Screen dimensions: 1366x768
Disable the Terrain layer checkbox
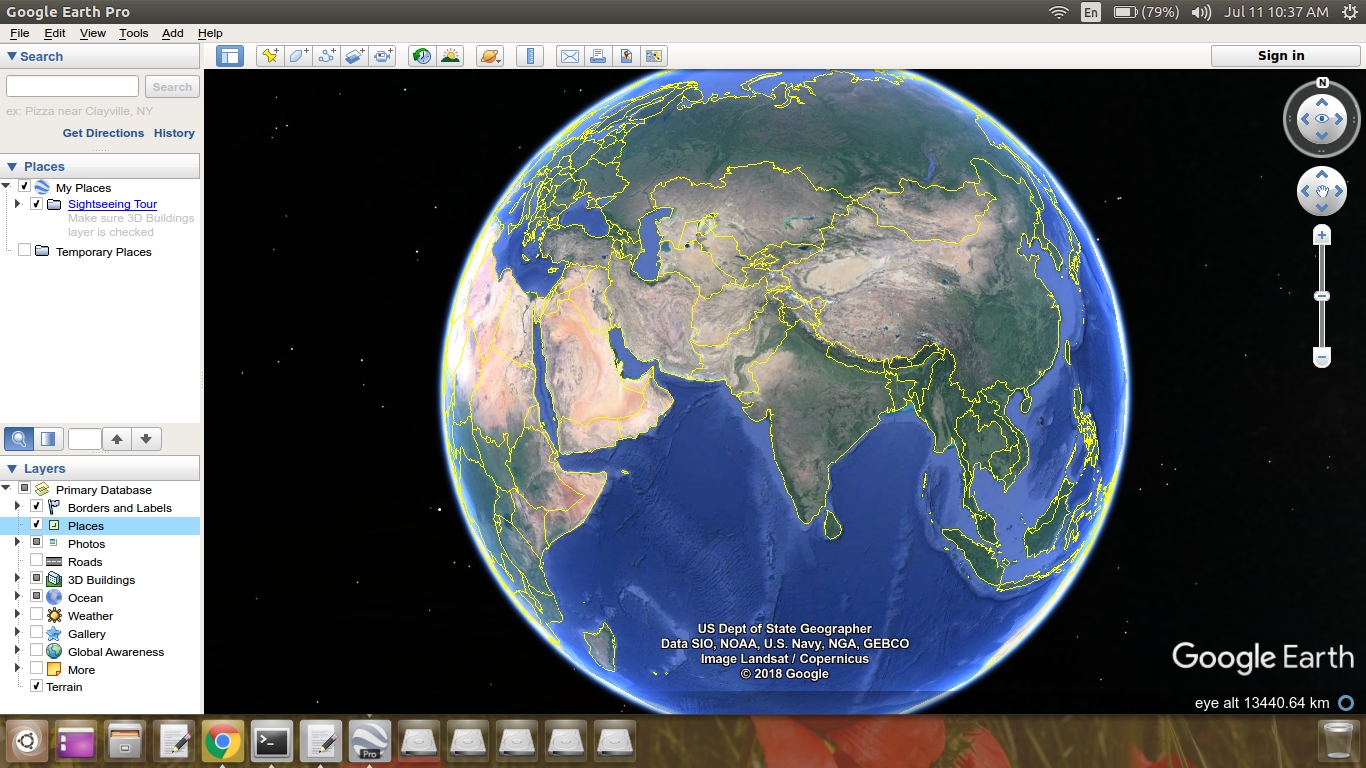37,686
